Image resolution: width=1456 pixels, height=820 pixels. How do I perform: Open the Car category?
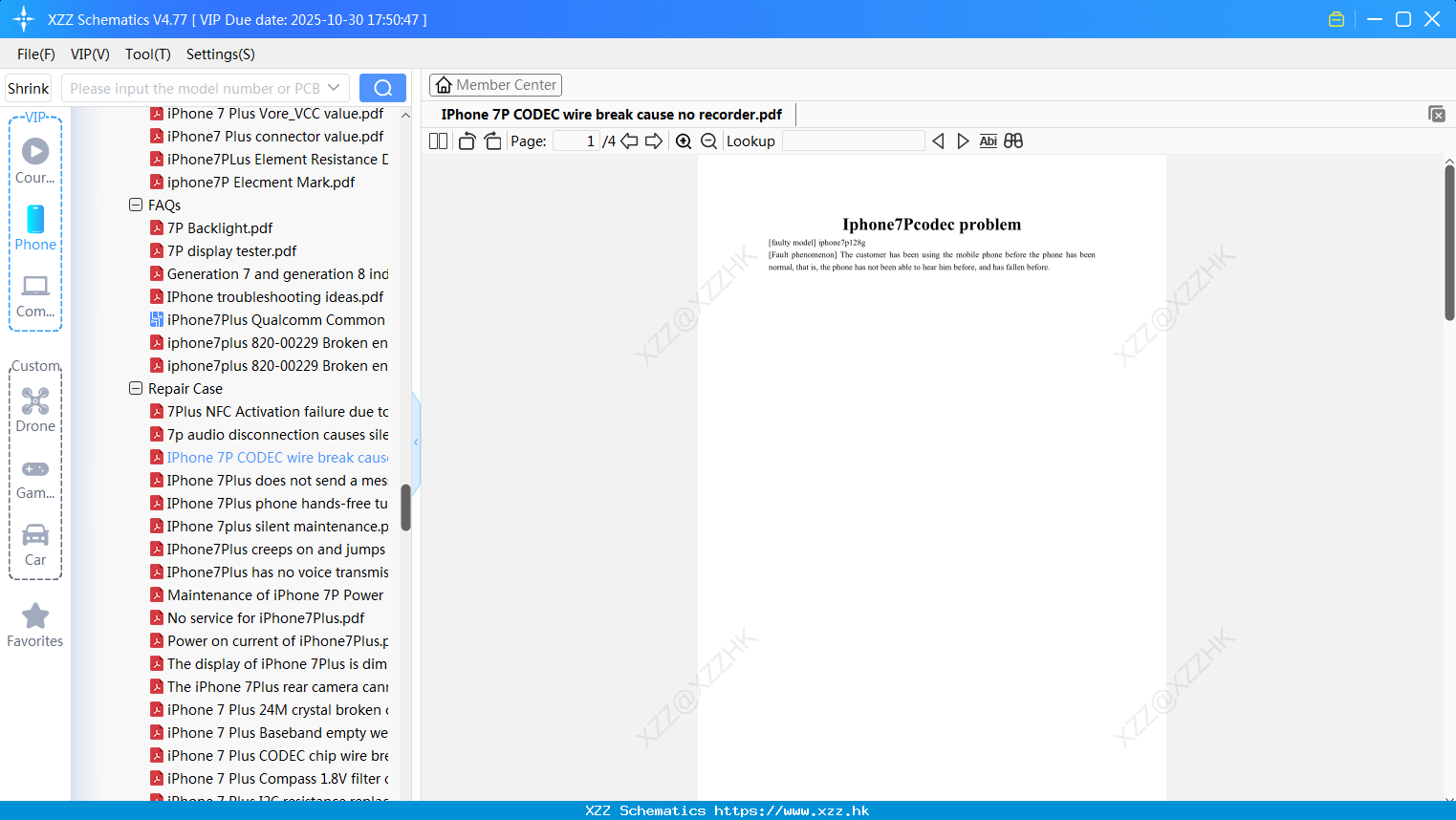(x=35, y=545)
